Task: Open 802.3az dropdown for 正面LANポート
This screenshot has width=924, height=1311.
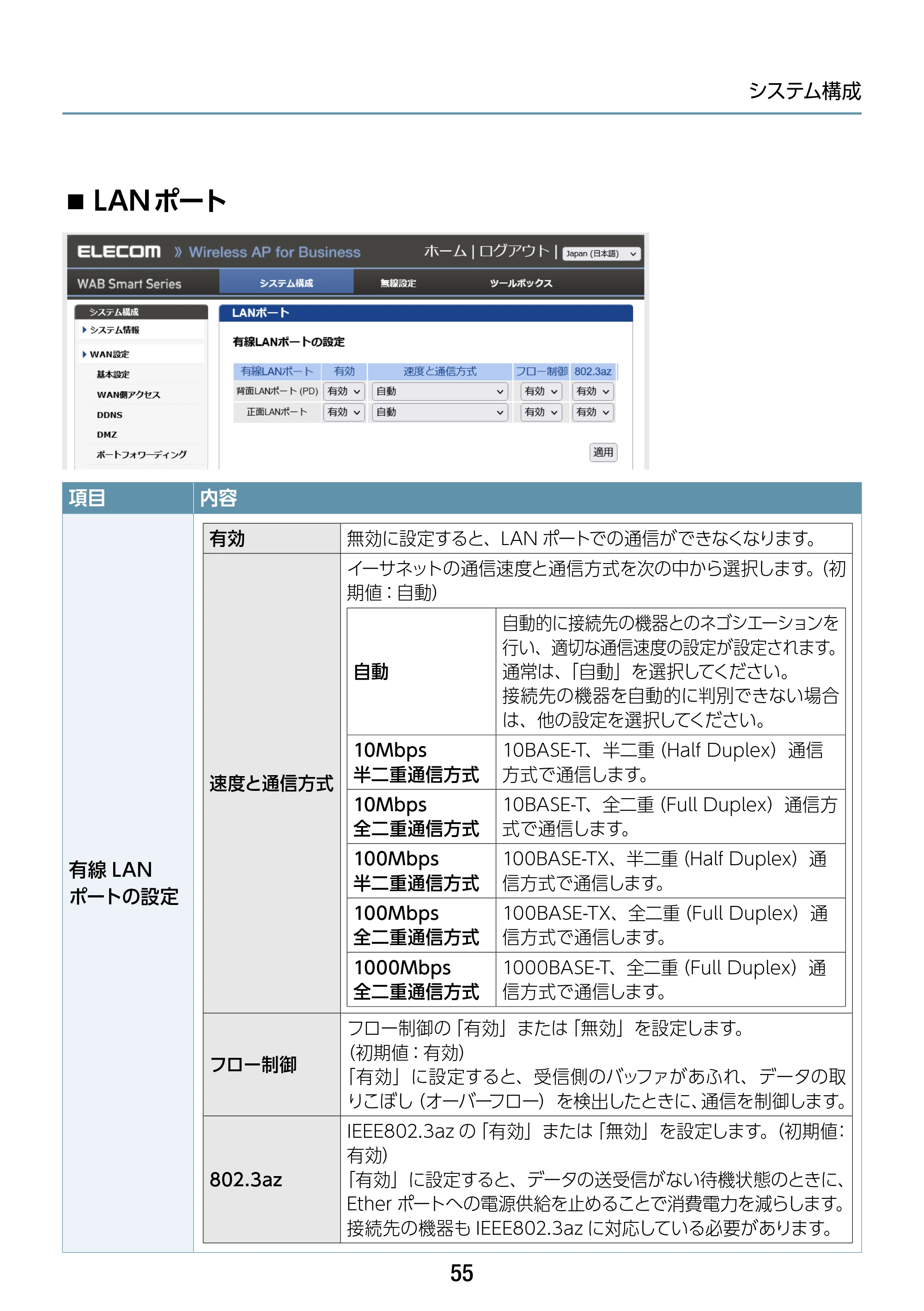Action: 593,412
